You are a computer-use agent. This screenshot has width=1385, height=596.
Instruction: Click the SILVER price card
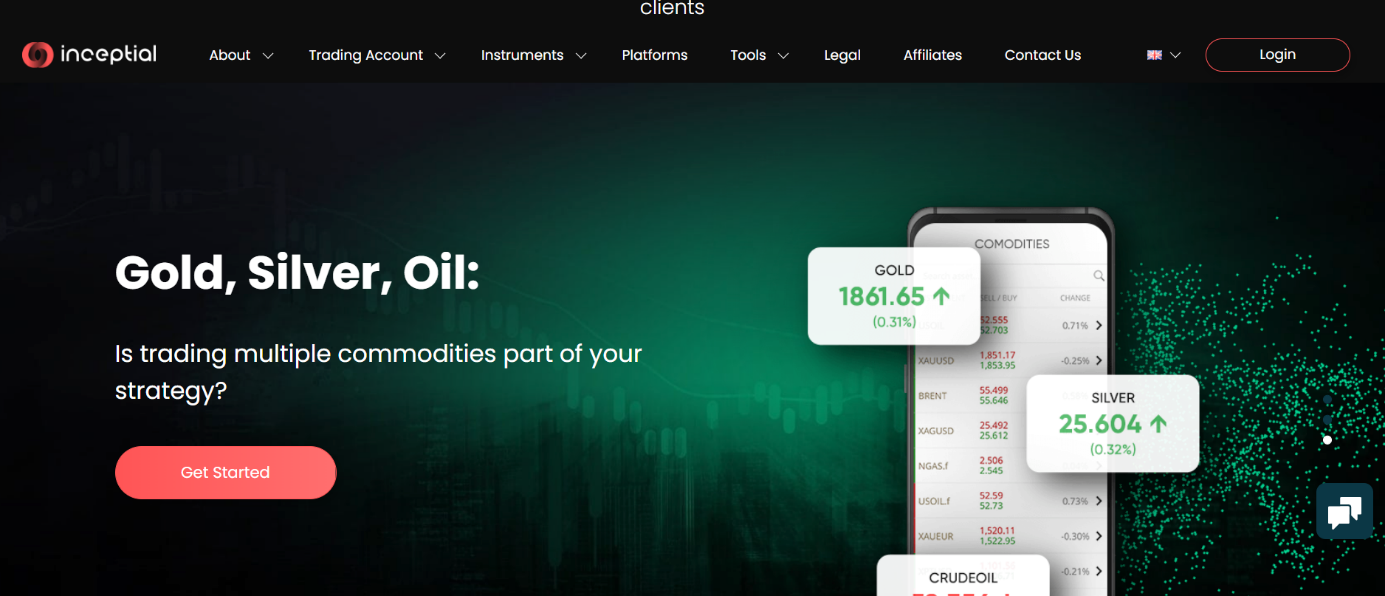1112,423
